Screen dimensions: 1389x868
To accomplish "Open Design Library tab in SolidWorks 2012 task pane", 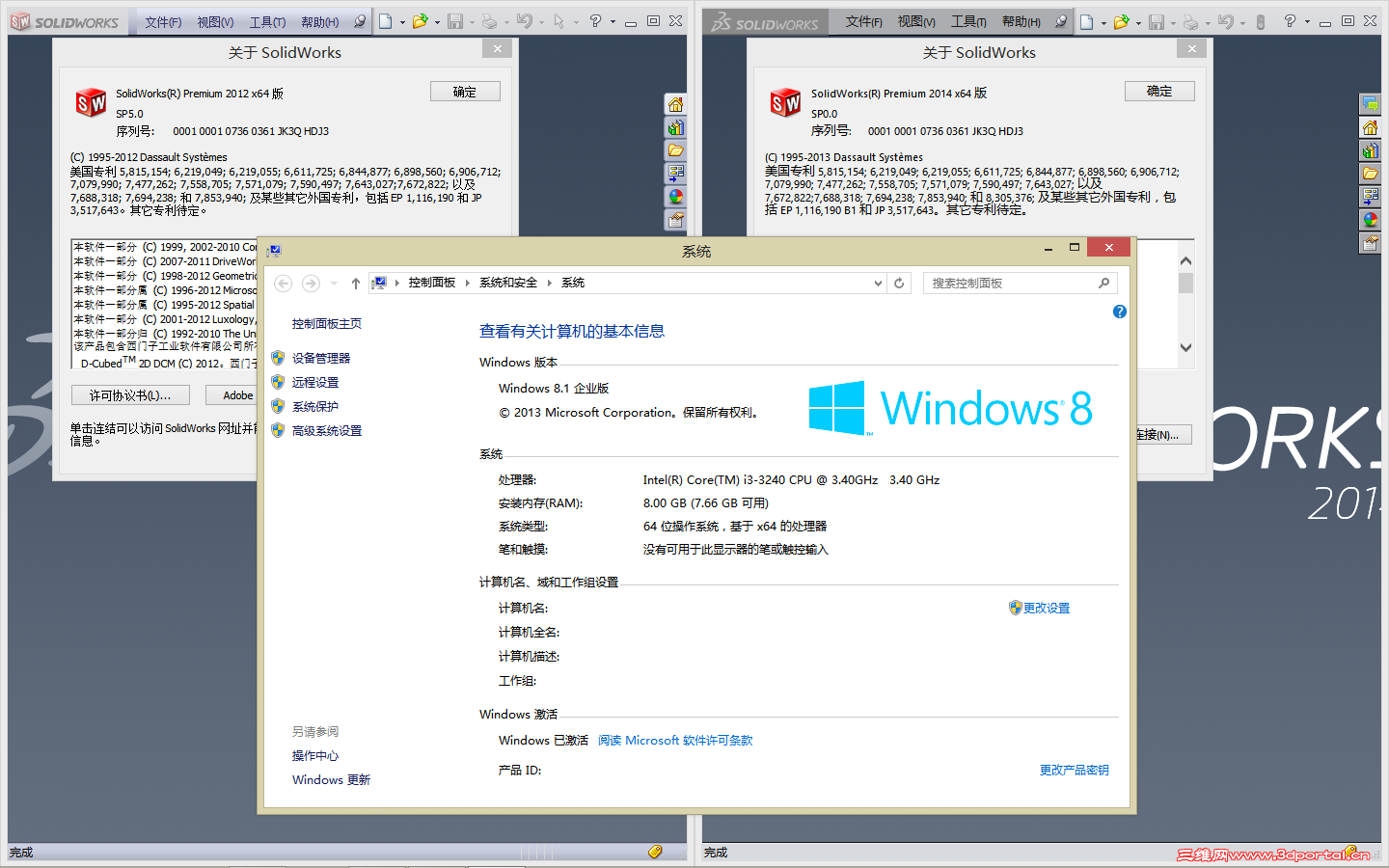I will click(676, 127).
